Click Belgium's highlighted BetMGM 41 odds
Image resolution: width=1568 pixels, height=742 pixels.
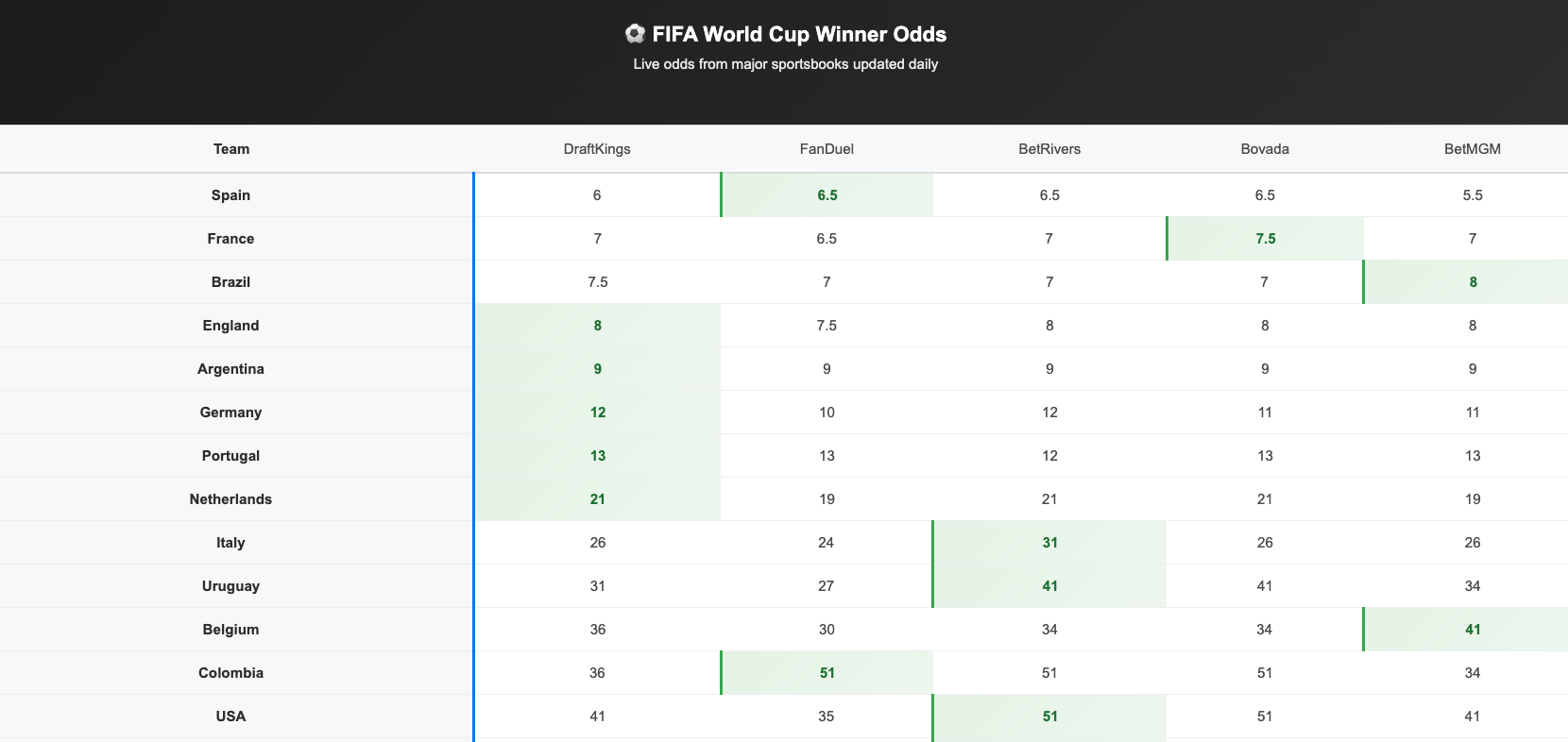click(x=1473, y=630)
